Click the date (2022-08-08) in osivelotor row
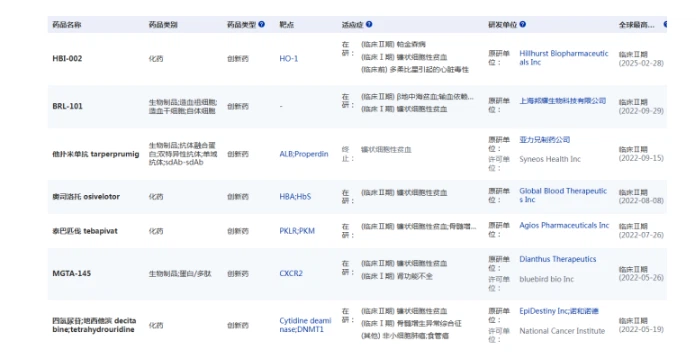This screenshot has width=696, height=362. coord(641,201)
